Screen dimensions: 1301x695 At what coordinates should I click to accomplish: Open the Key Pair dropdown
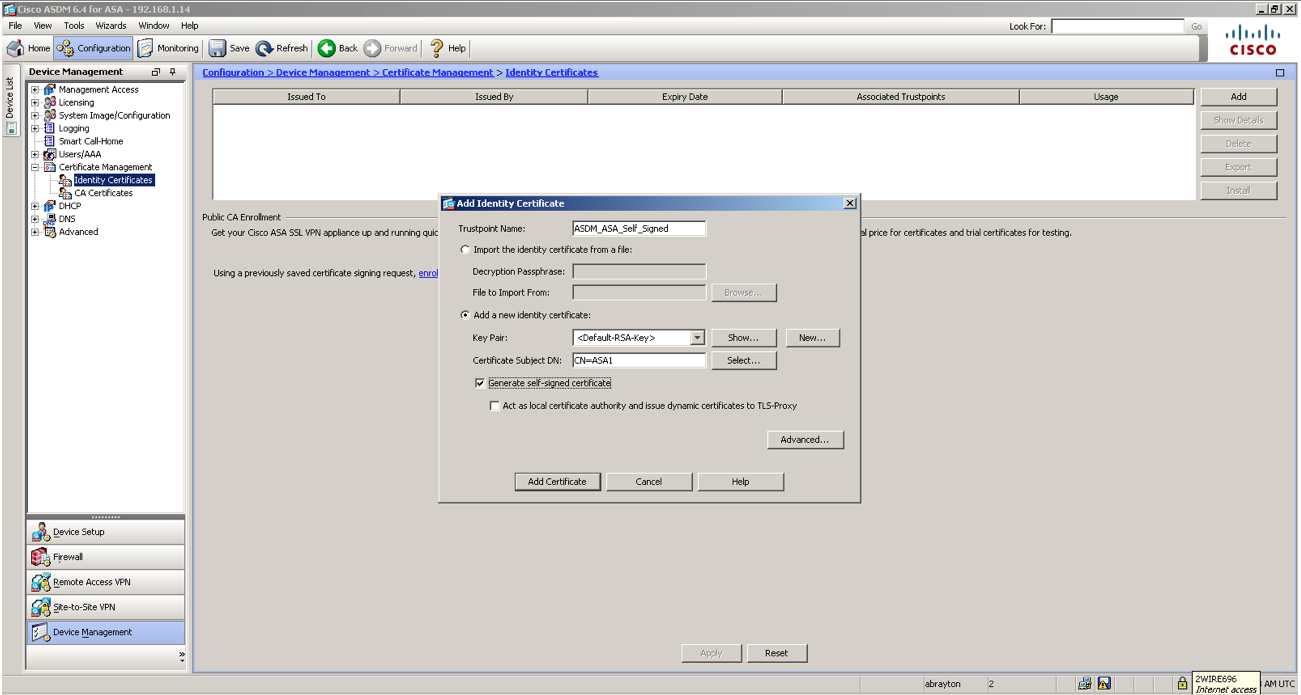(x=697, y=338)
